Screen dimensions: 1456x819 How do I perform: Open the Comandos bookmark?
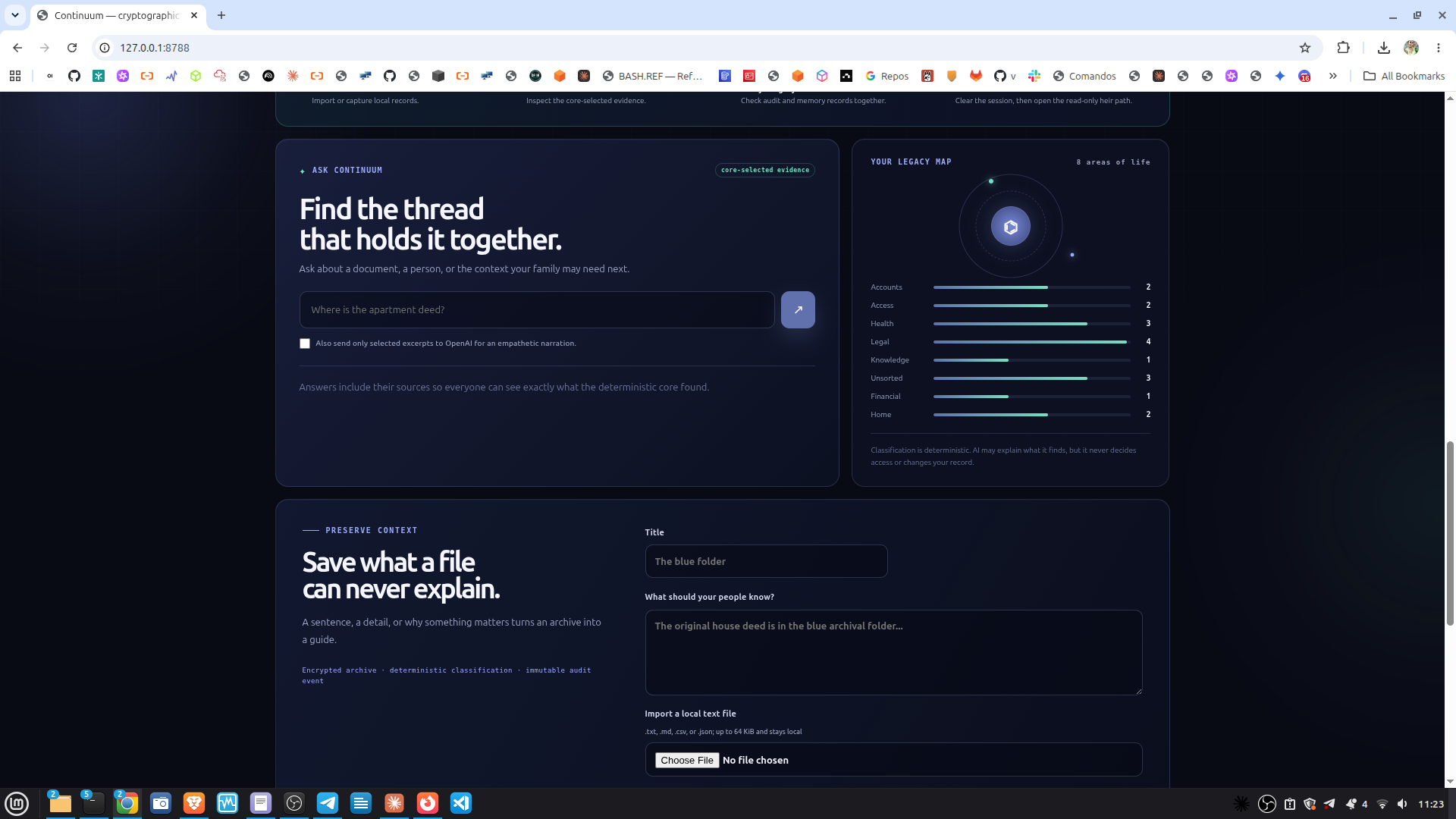click(1084, 76)
